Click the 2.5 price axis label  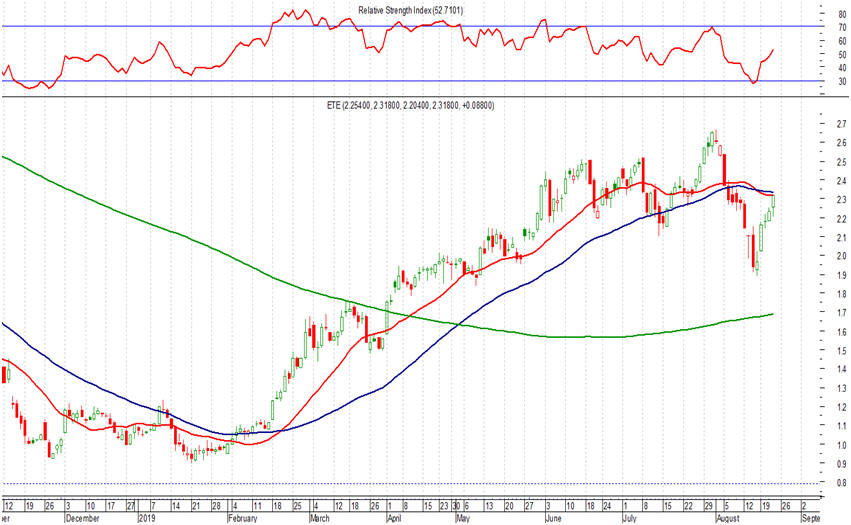pyautogui.click(x=841, y=162)
